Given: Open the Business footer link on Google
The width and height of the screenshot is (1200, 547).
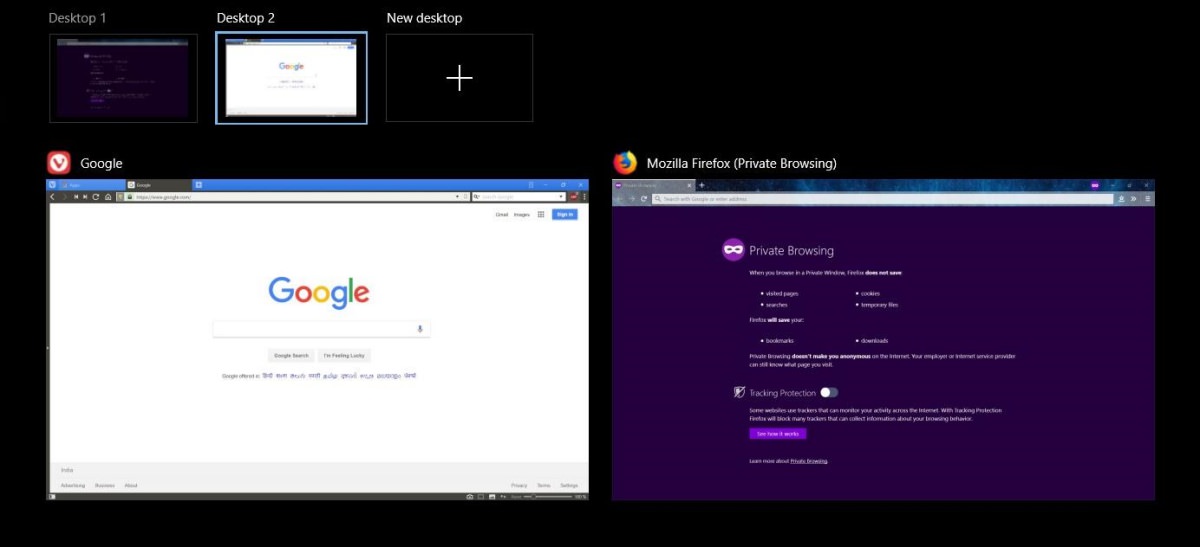Looking at the screenshot, I should (x=105, y=485).
